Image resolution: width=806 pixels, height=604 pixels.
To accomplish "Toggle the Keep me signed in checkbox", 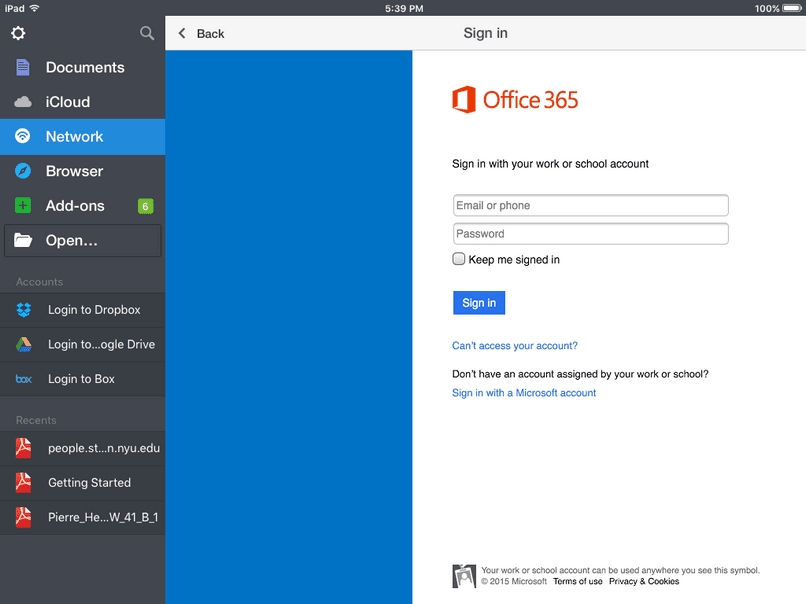I will click(x=459, y=259).
